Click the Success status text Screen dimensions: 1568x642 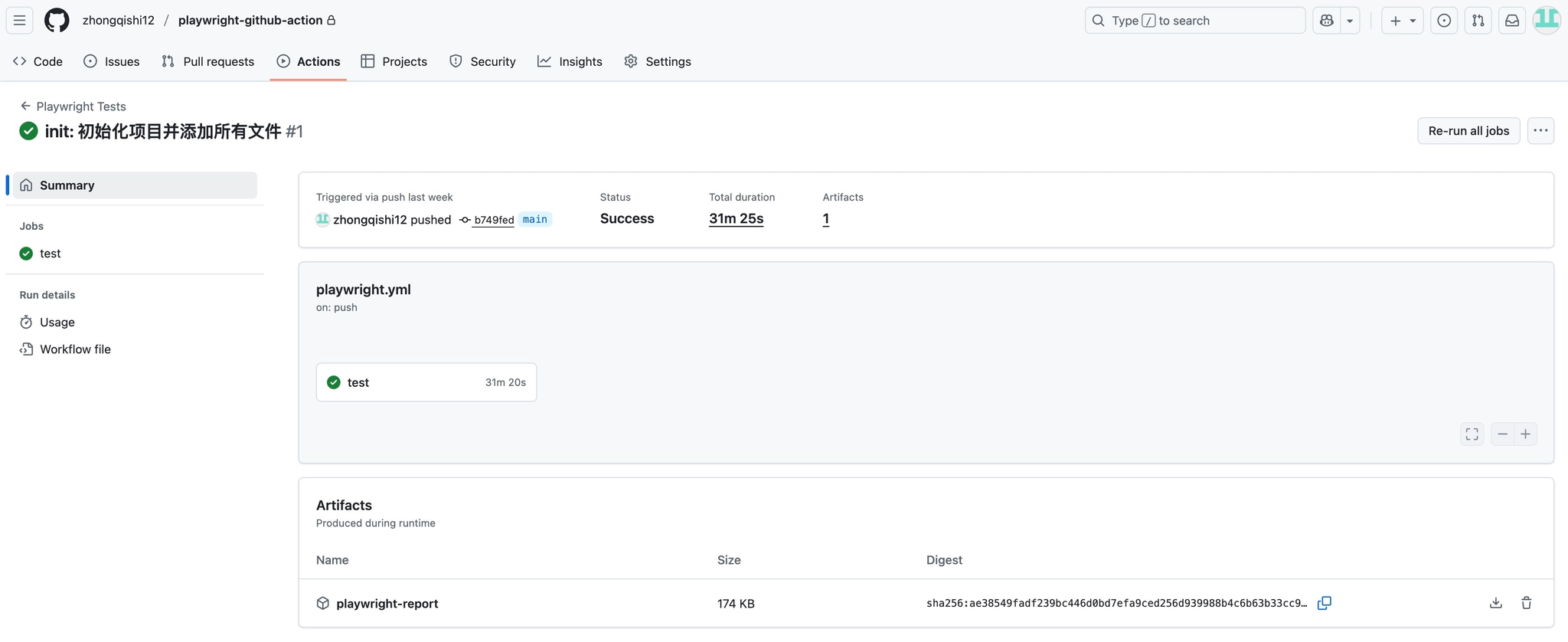point(627,219)
